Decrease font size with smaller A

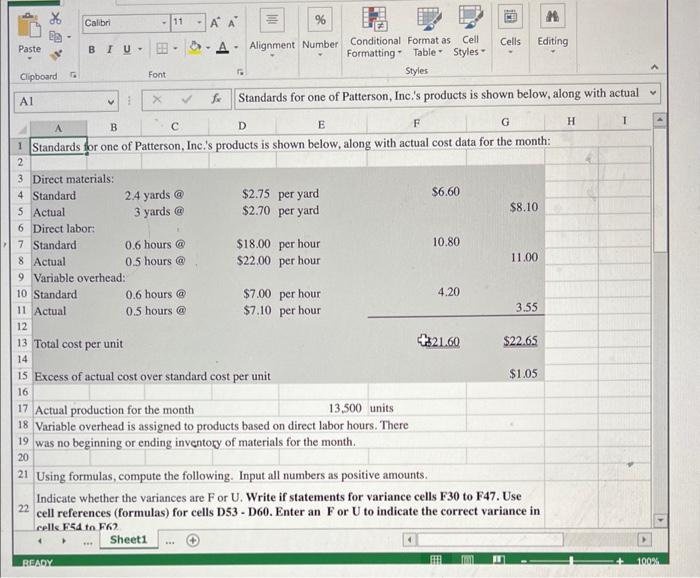(232, 22)
